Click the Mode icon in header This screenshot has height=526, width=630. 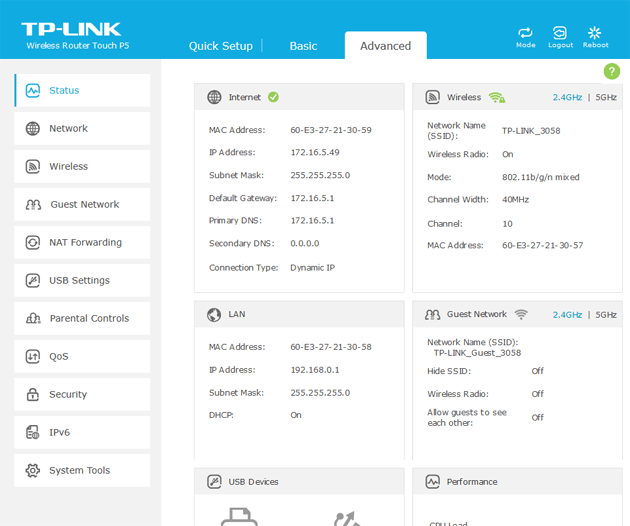coord(525,33)
